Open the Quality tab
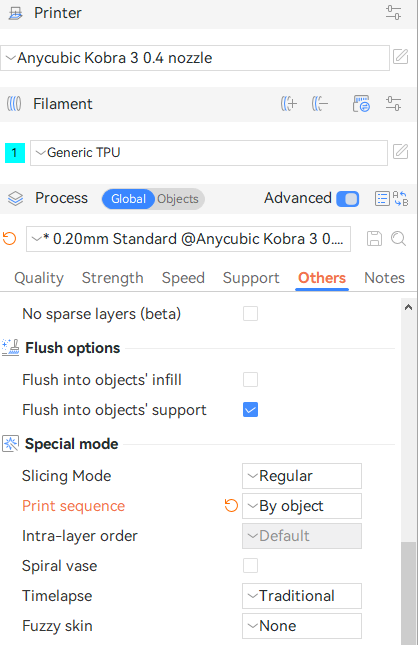 tap(39, 278)
